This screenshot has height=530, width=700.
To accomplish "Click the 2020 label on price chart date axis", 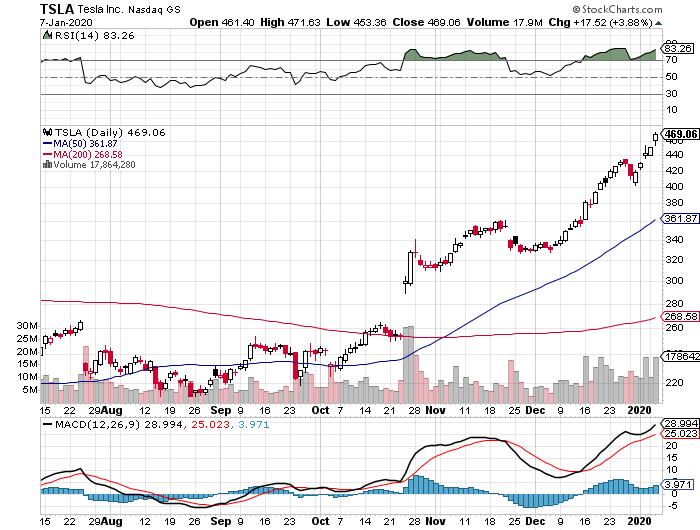I will 639,410.
